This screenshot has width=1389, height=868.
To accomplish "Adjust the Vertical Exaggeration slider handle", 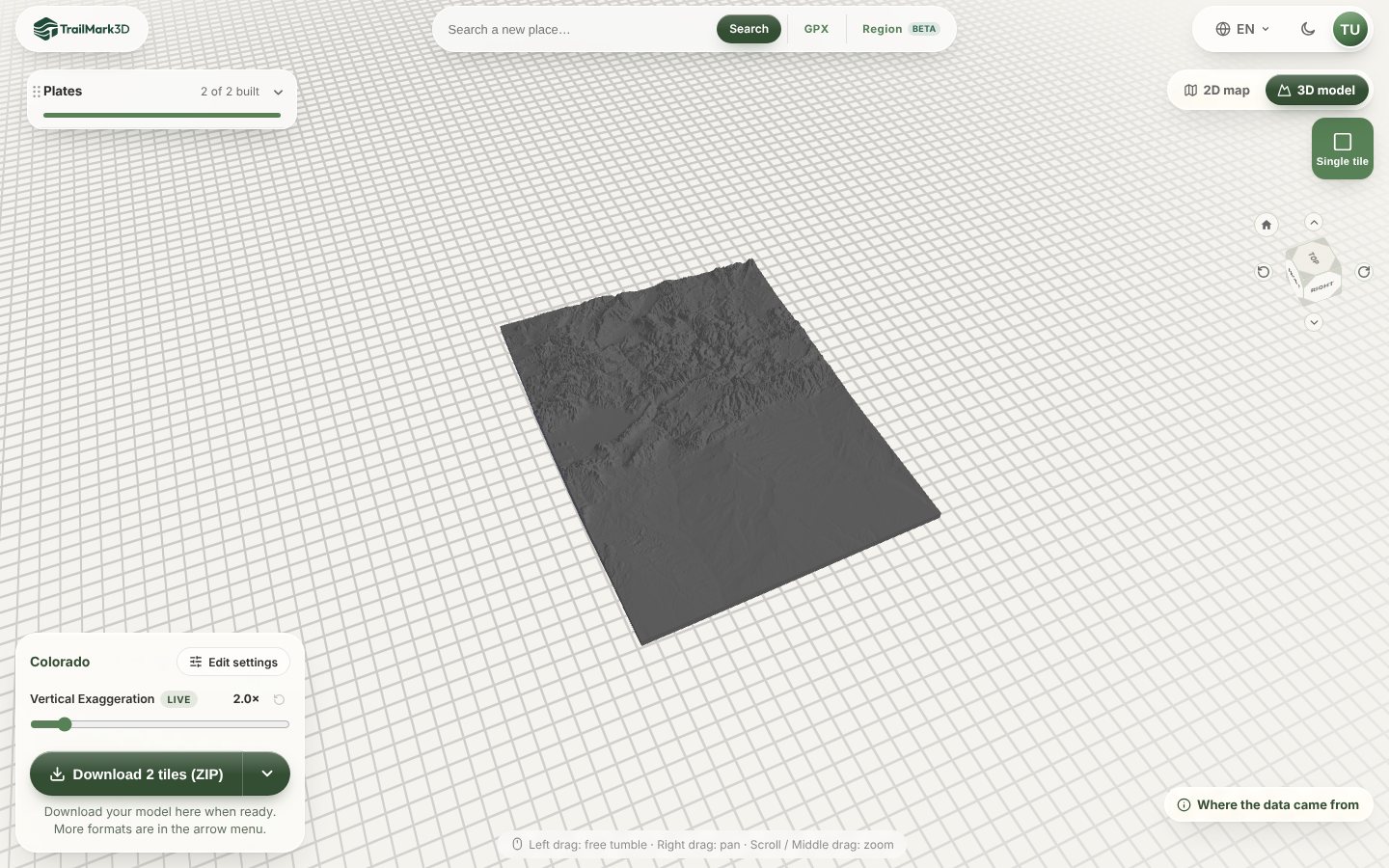I will [x=65, y=724].
